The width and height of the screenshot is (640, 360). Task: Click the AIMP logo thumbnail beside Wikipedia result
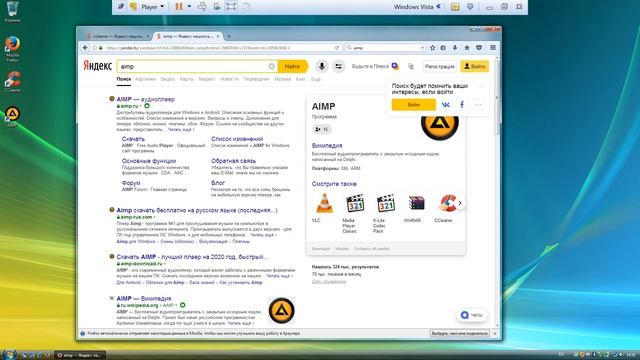[x=282, y=311]
